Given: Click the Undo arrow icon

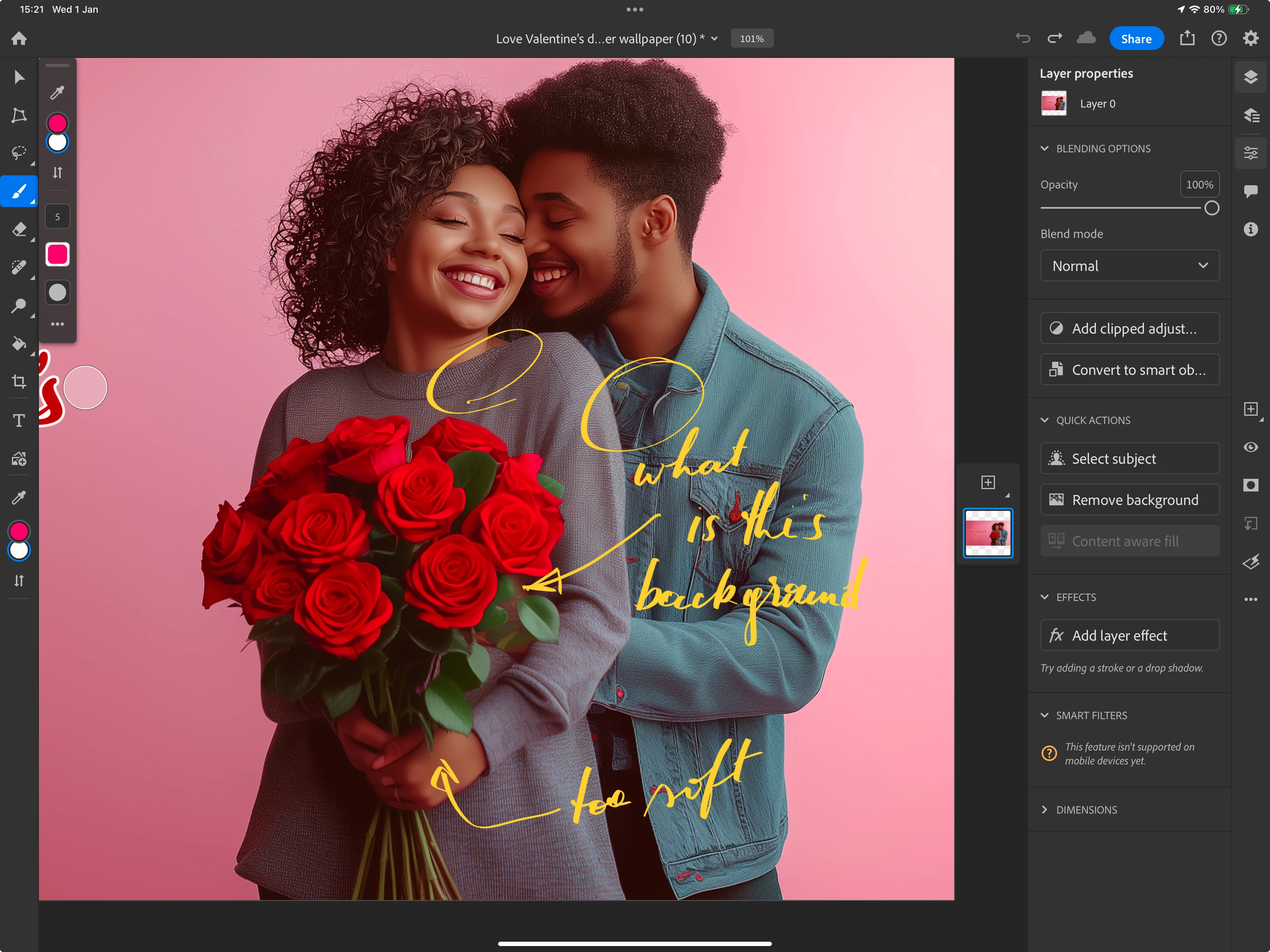Looking at the screenshot, I should 1022,38.
